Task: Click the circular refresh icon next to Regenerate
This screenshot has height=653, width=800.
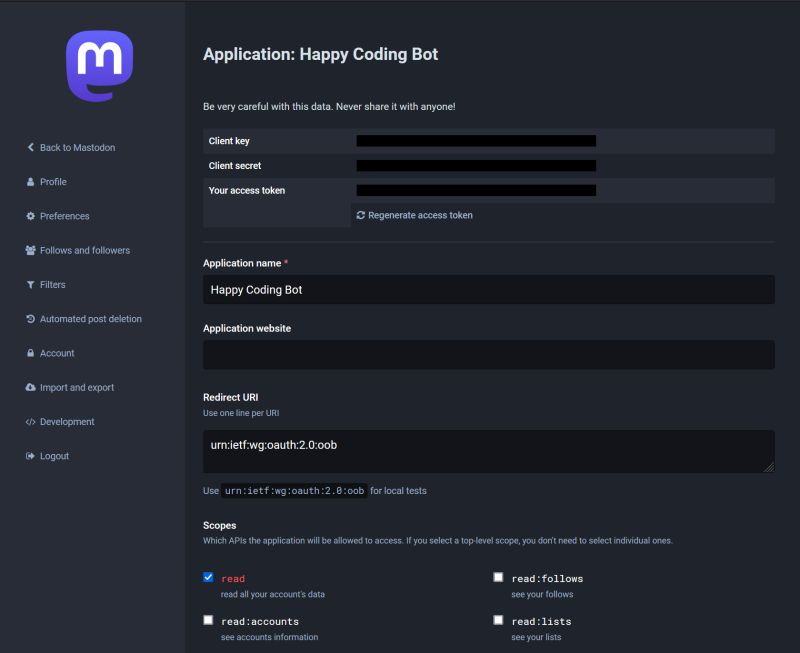Action: (x=361, y=214)
